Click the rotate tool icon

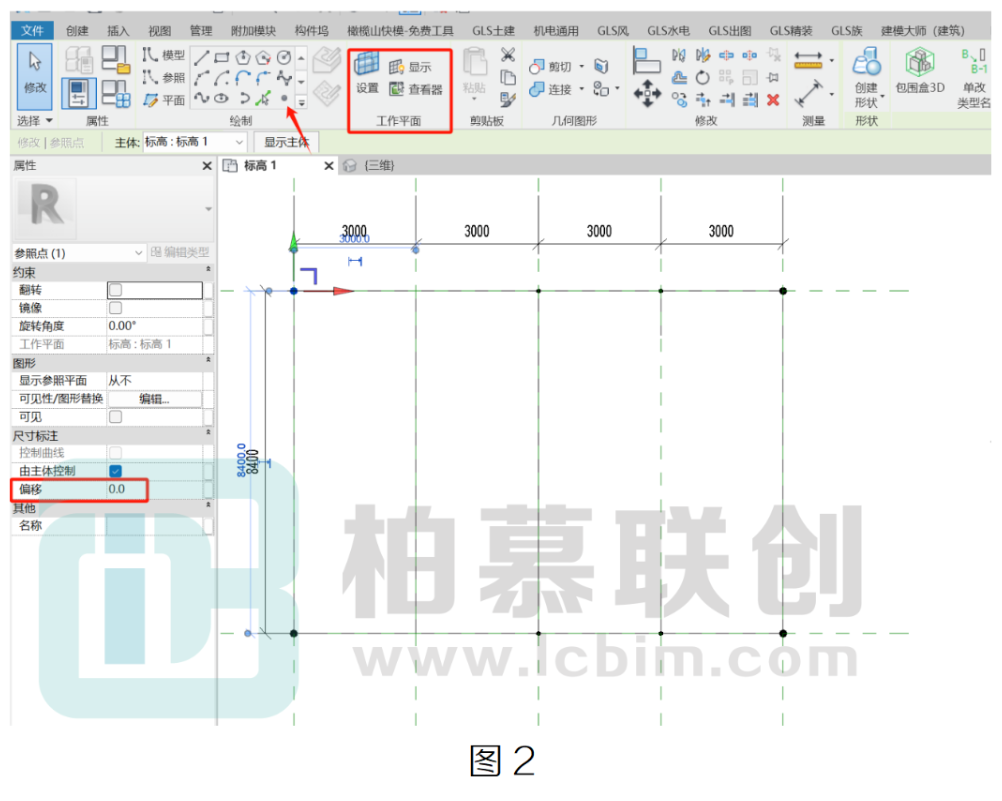pos(702,77)
